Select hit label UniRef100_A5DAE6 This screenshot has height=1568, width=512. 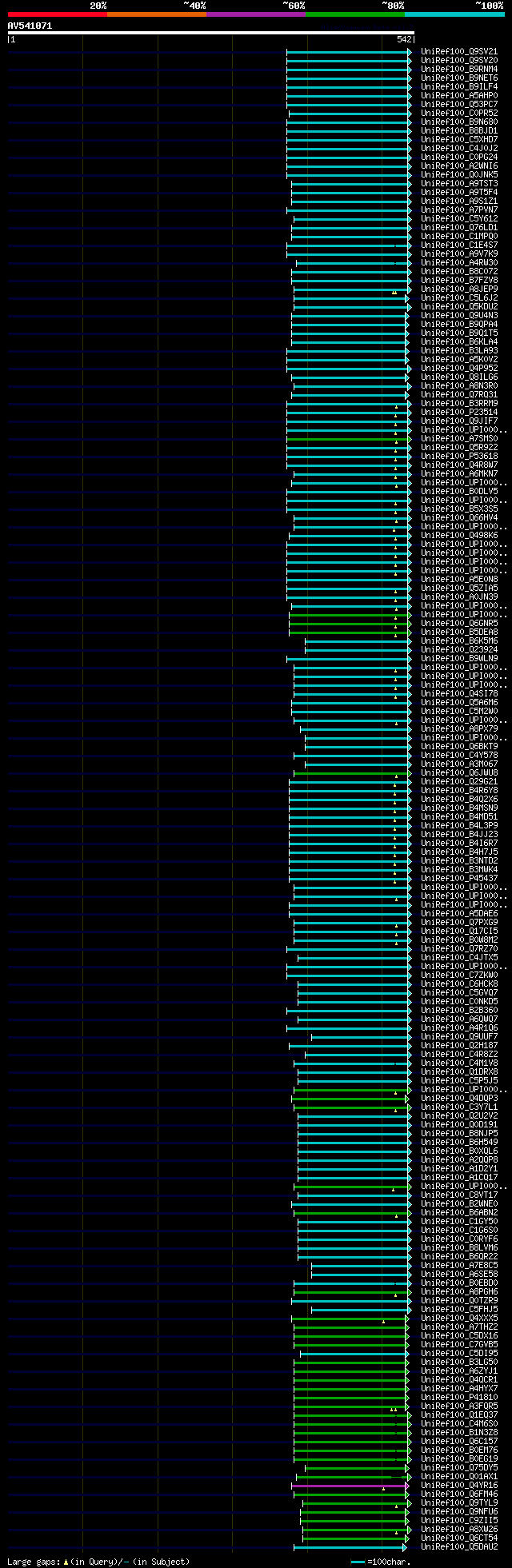click(459, 913)
